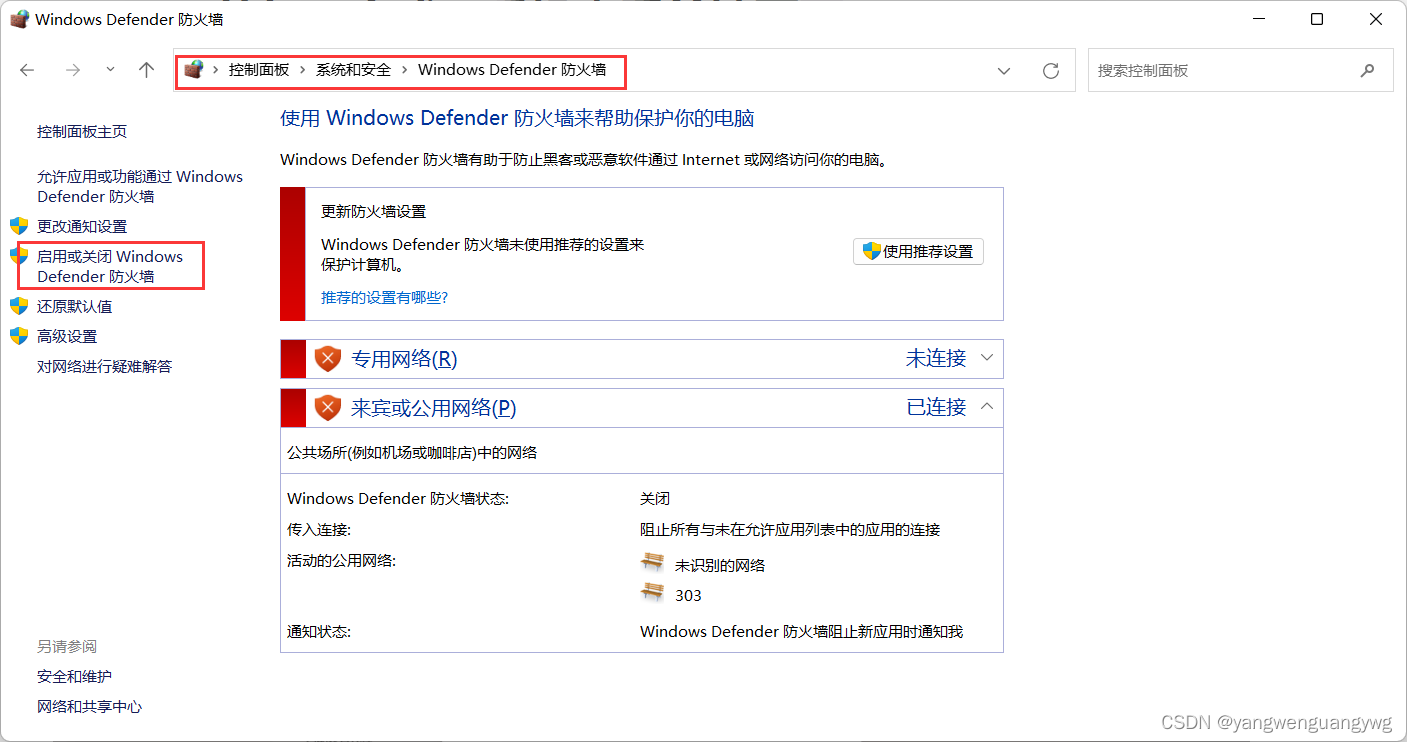Click the bench icon beside 303
This screenshot has height=742, width=1407.
[x=652, y=593]
